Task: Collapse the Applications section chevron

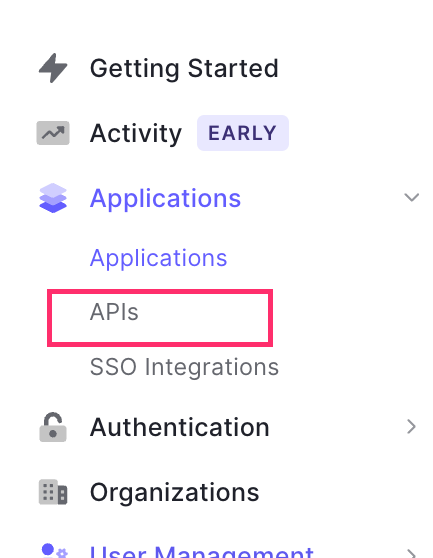Action: [412, 197]
